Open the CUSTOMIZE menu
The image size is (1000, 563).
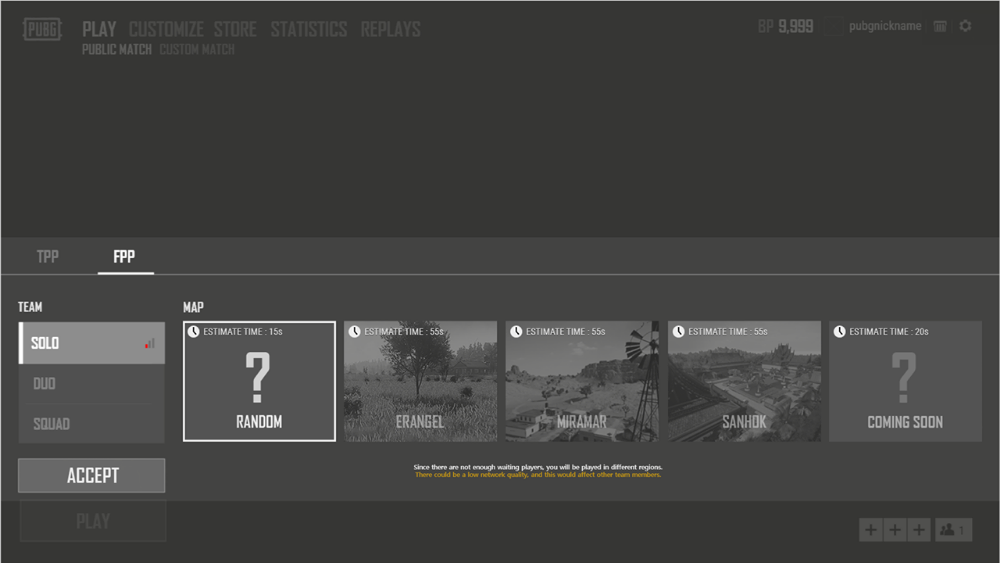point(166,29)
